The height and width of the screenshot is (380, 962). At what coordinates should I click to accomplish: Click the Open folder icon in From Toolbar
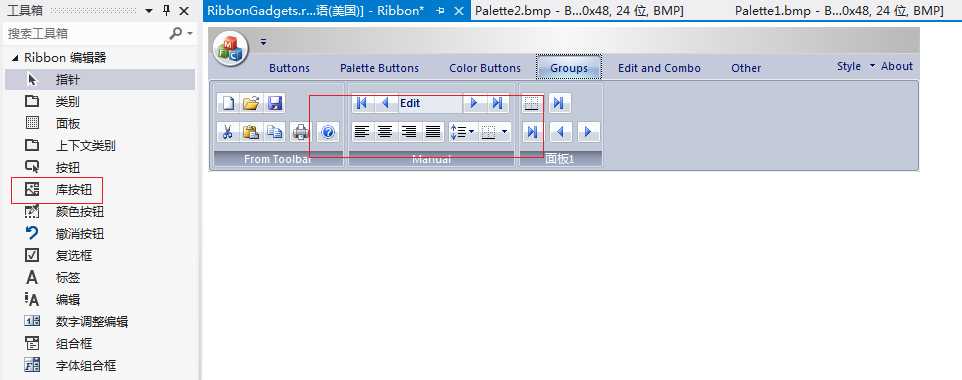[252, 103]
